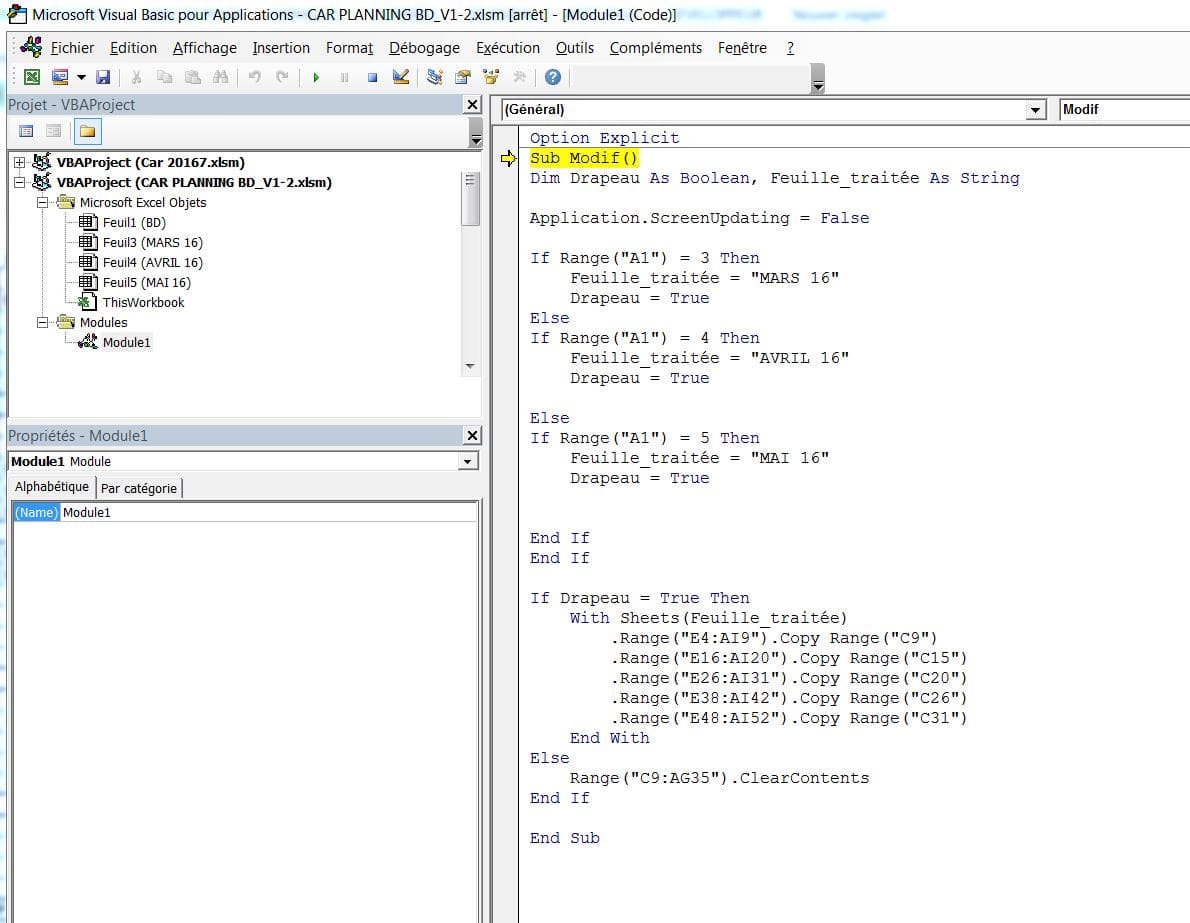Click the blue Help question mark icon

point(552,78)
